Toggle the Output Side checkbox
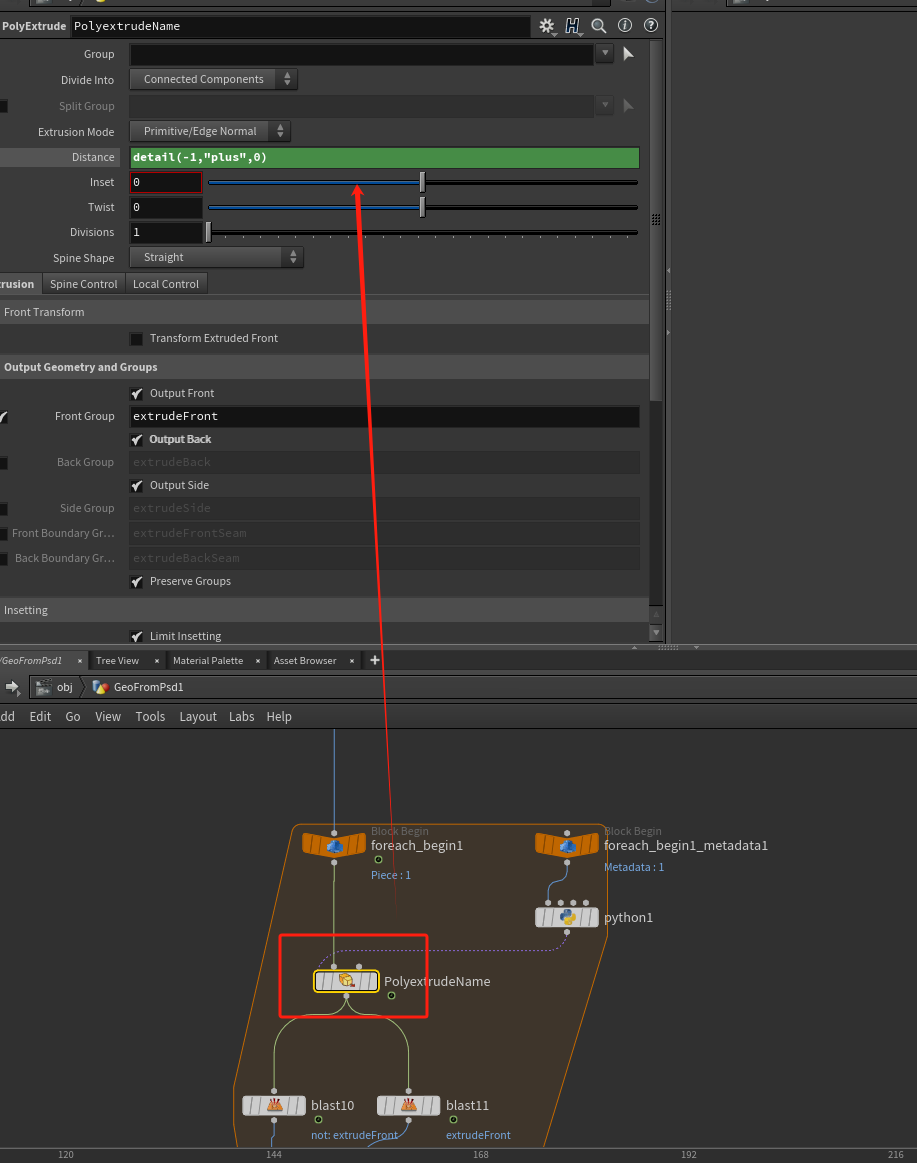The image size is (917, 1163). (x=137, y=486)
